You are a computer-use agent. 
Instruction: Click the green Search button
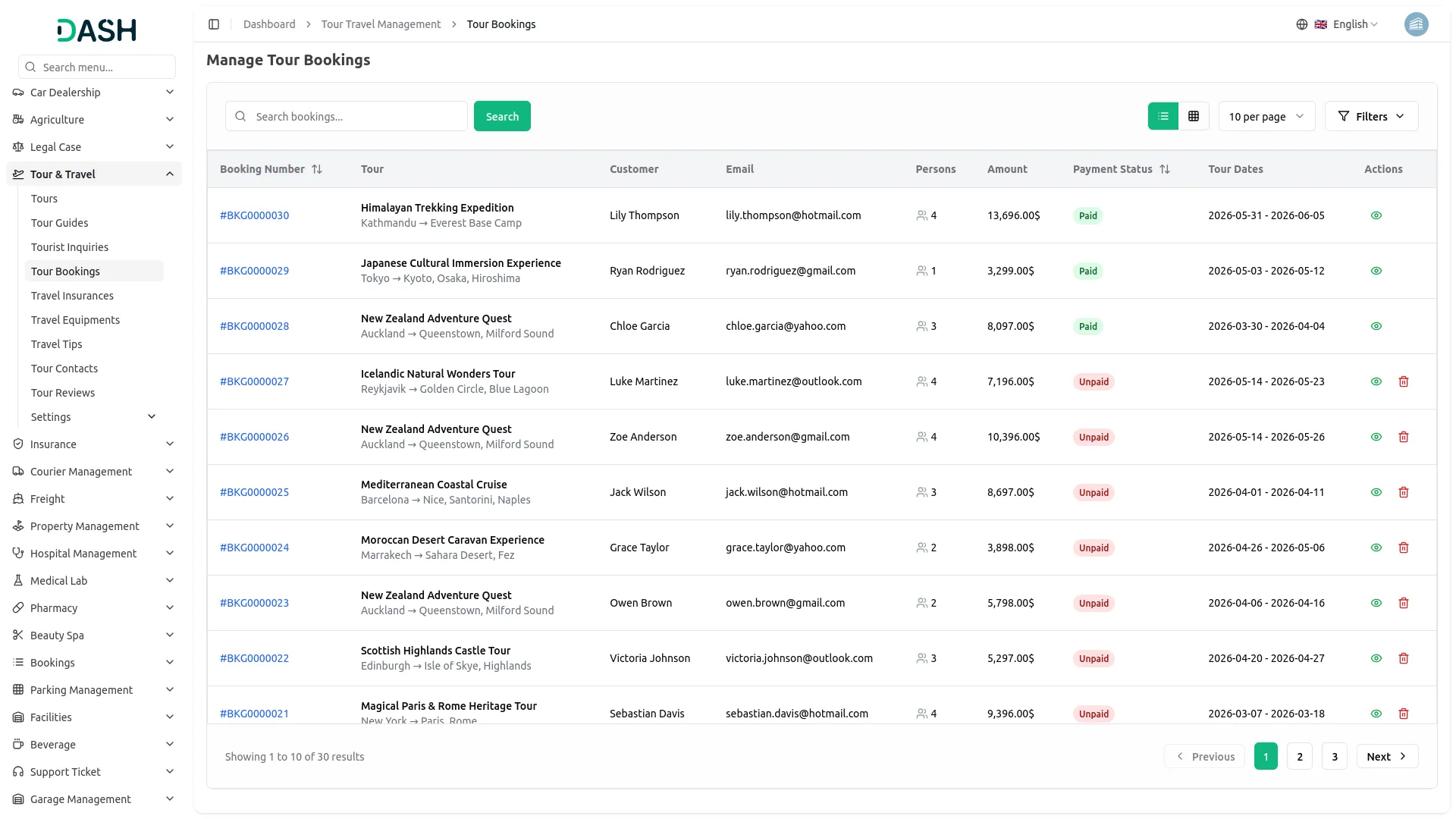click(x=502, y=116)
